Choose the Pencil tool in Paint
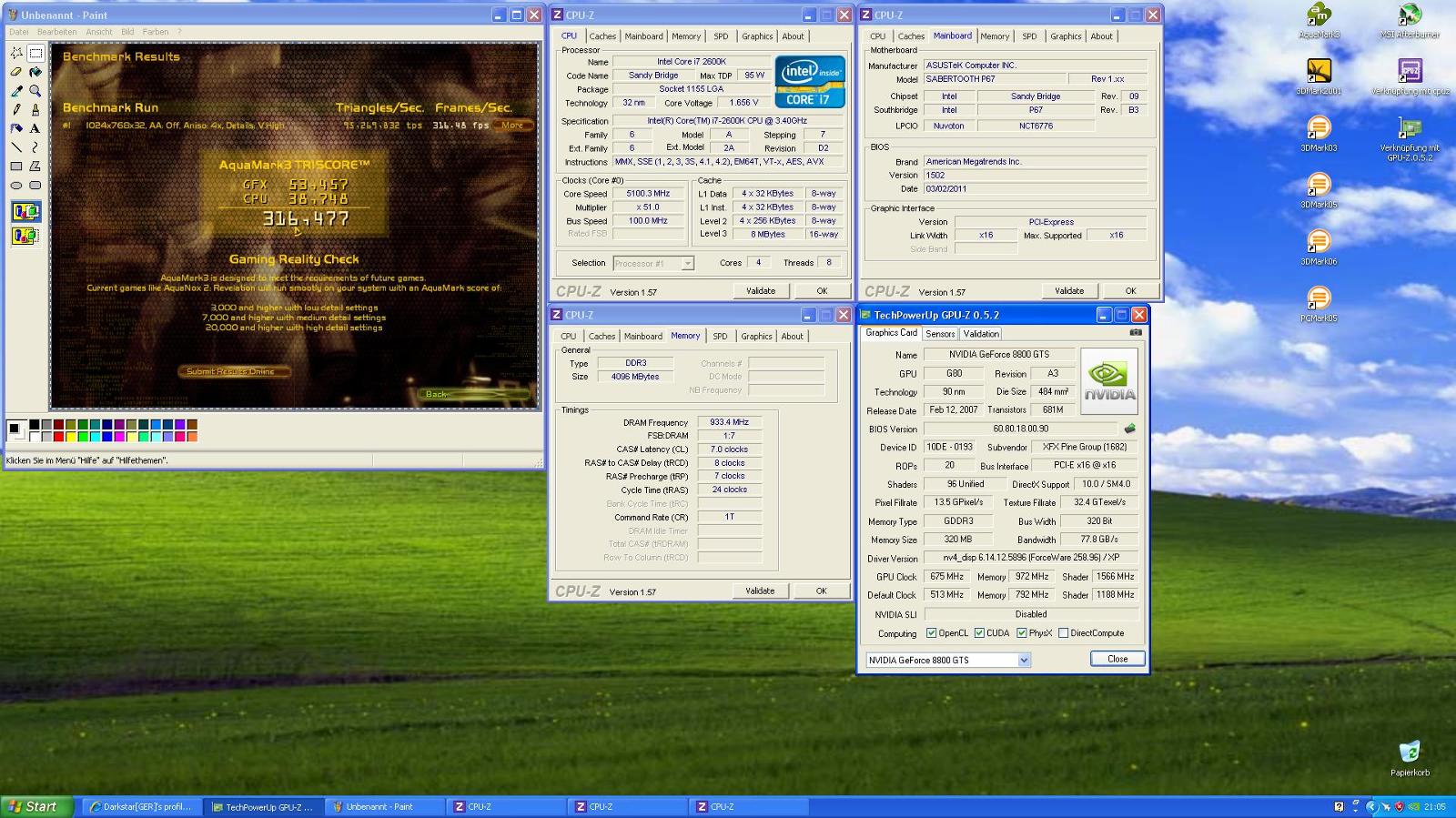 pyautogui.click(x=16, y=109)
